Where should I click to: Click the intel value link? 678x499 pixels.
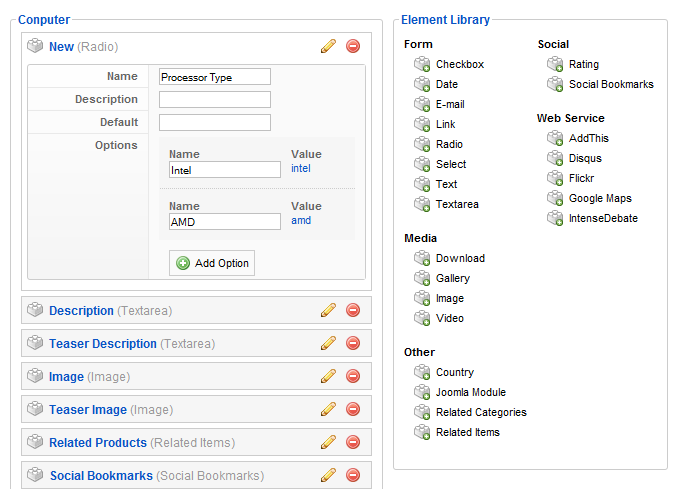301,168
